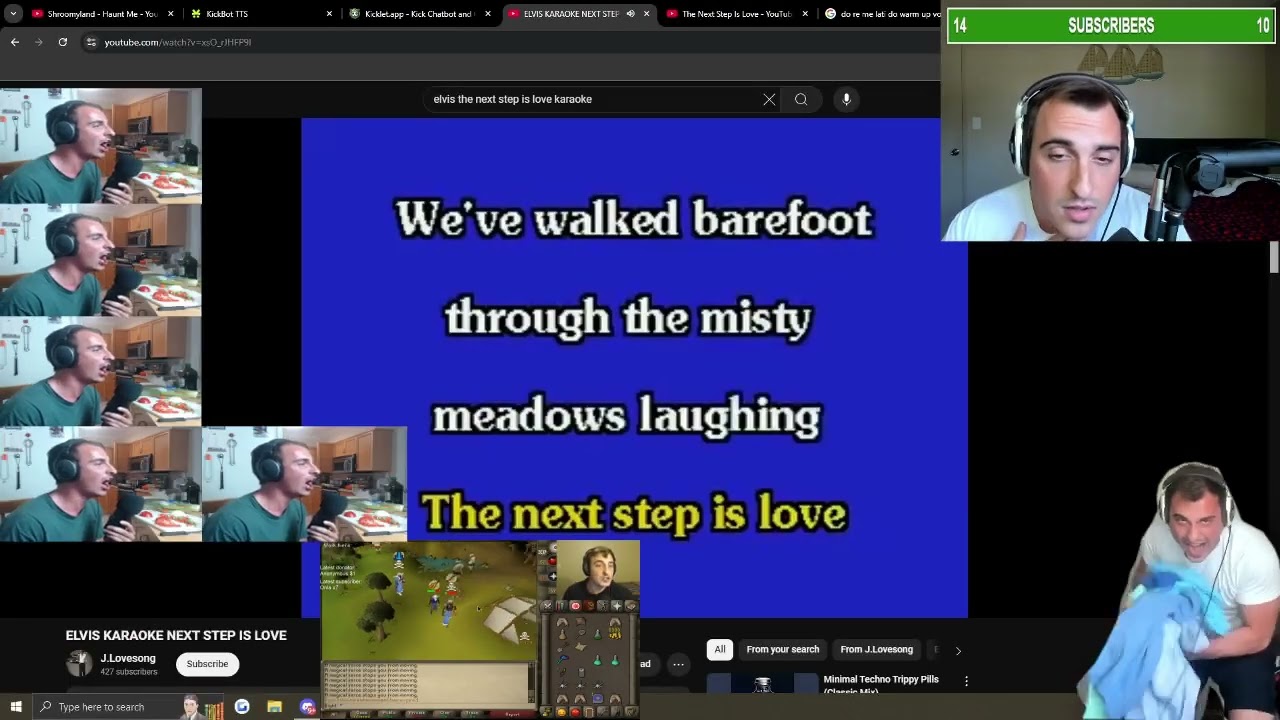Start voice search with microphone icon
The width and height of the screenshot is (1280, 720).
[846, 99]
